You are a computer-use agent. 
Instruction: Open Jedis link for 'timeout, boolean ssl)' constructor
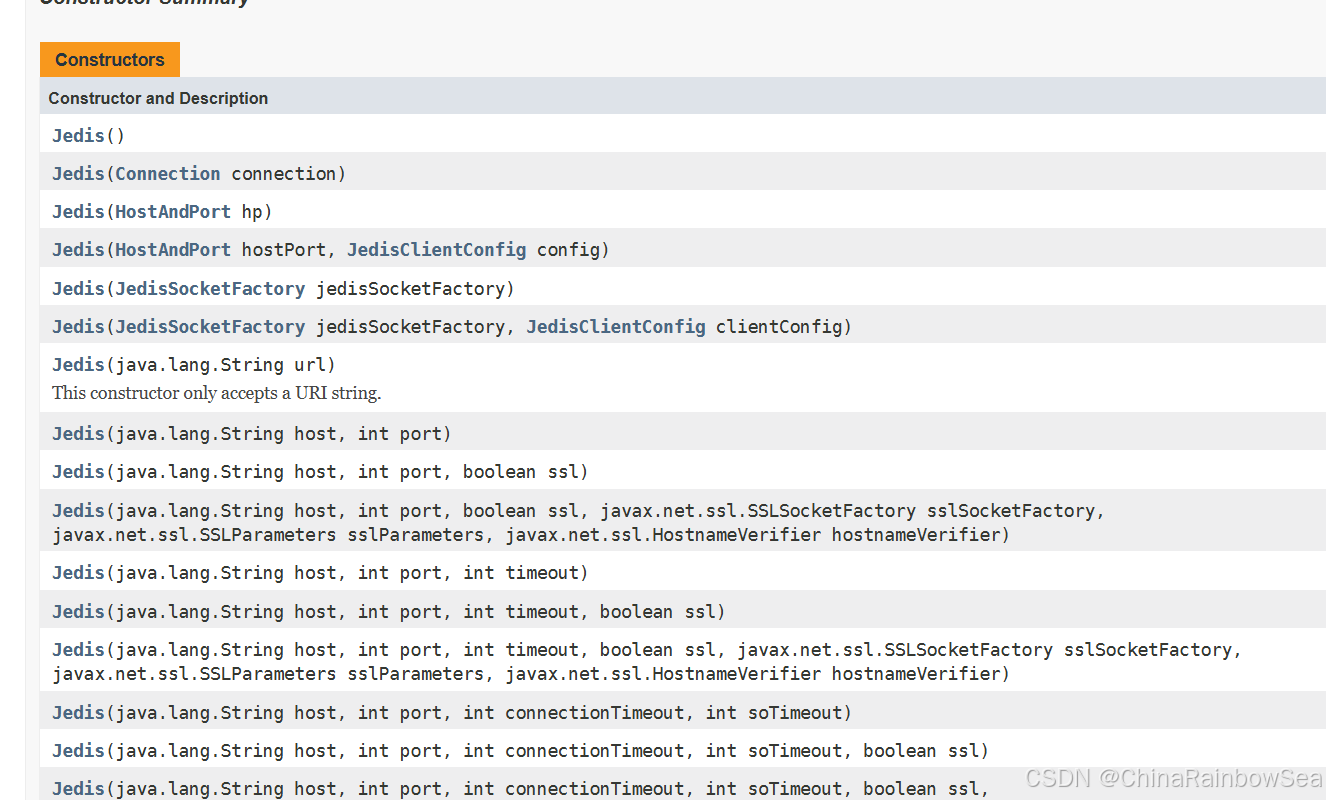pos(78,612)
